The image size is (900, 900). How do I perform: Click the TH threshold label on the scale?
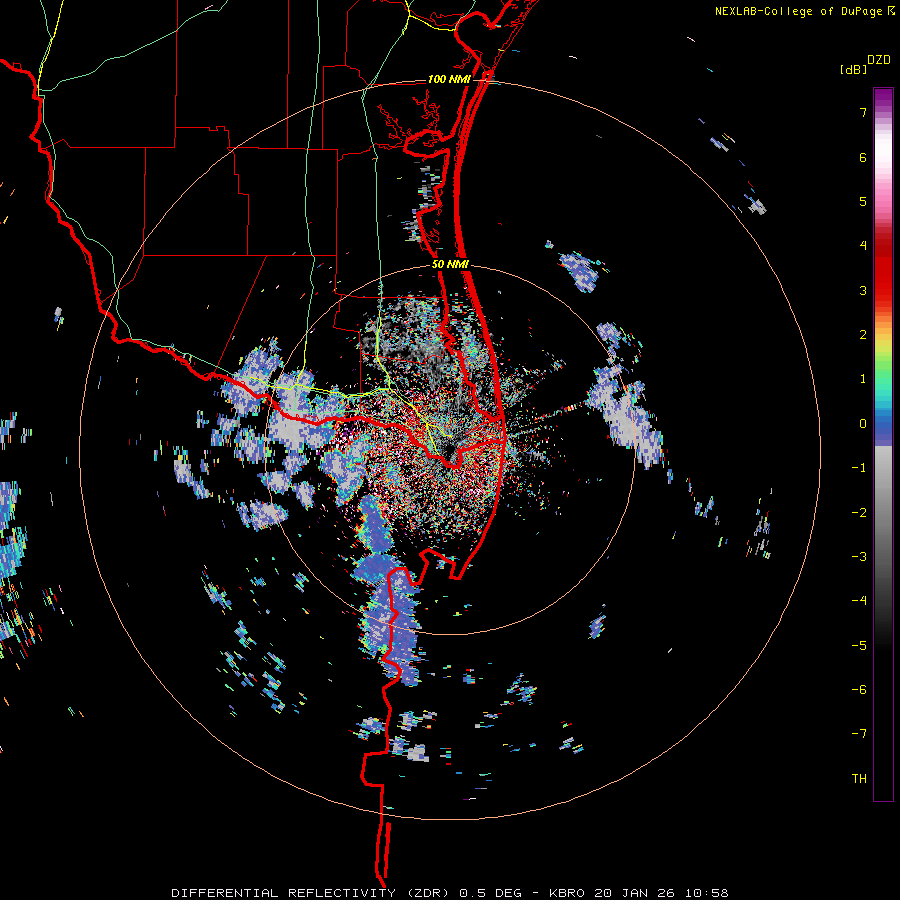(x=859, y=779)
